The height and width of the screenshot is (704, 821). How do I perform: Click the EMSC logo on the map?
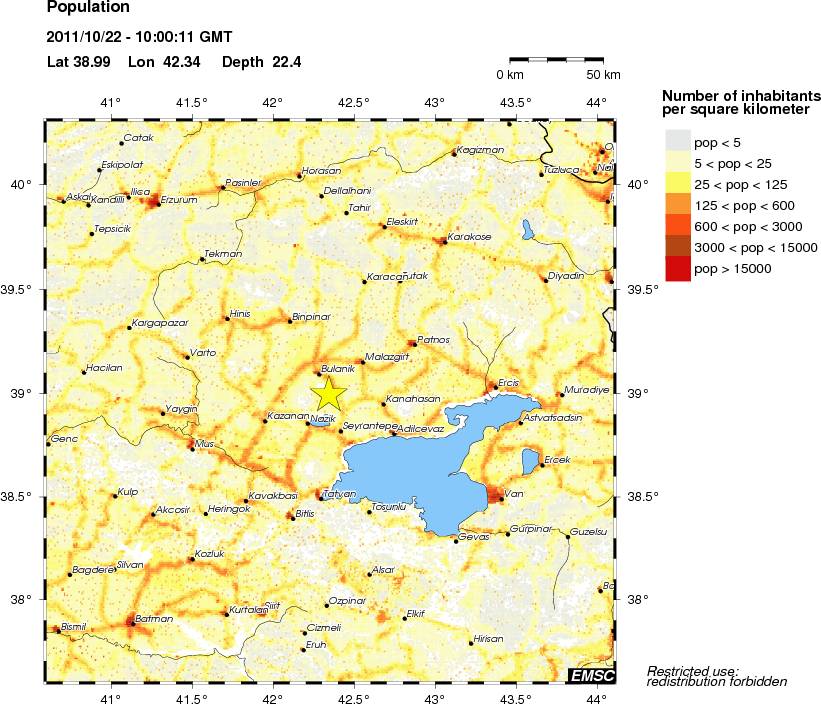tap(590, 677)
